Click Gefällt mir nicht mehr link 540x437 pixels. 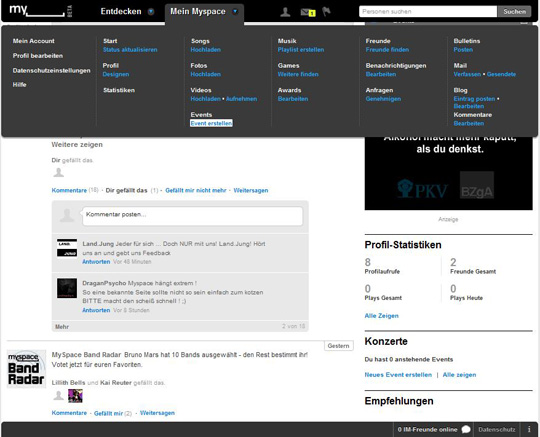pos(196,190)
